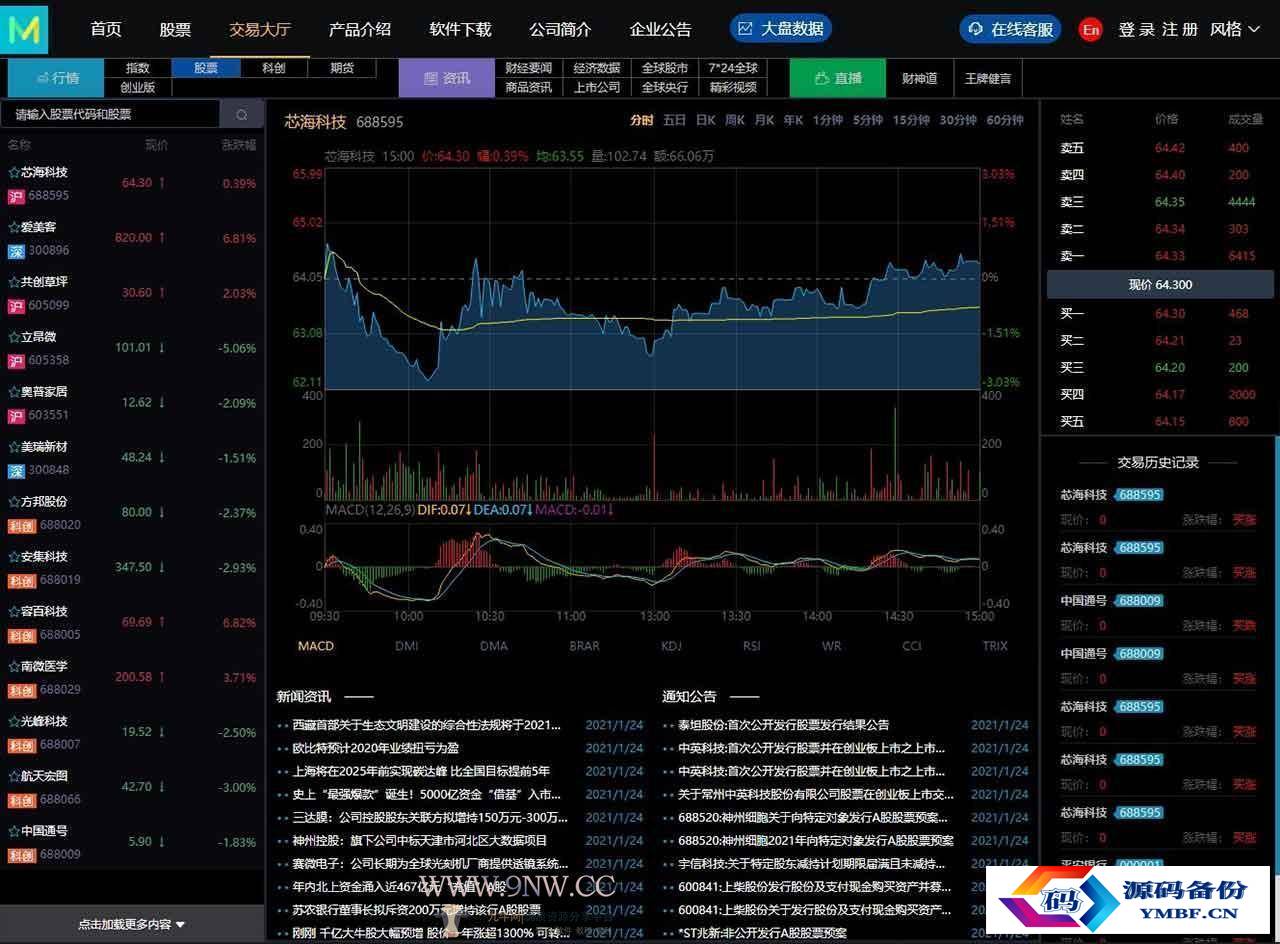The image size is (1280, 944).
Task: Toggle favorite star for 爱美客
Action: pos(14,227)
